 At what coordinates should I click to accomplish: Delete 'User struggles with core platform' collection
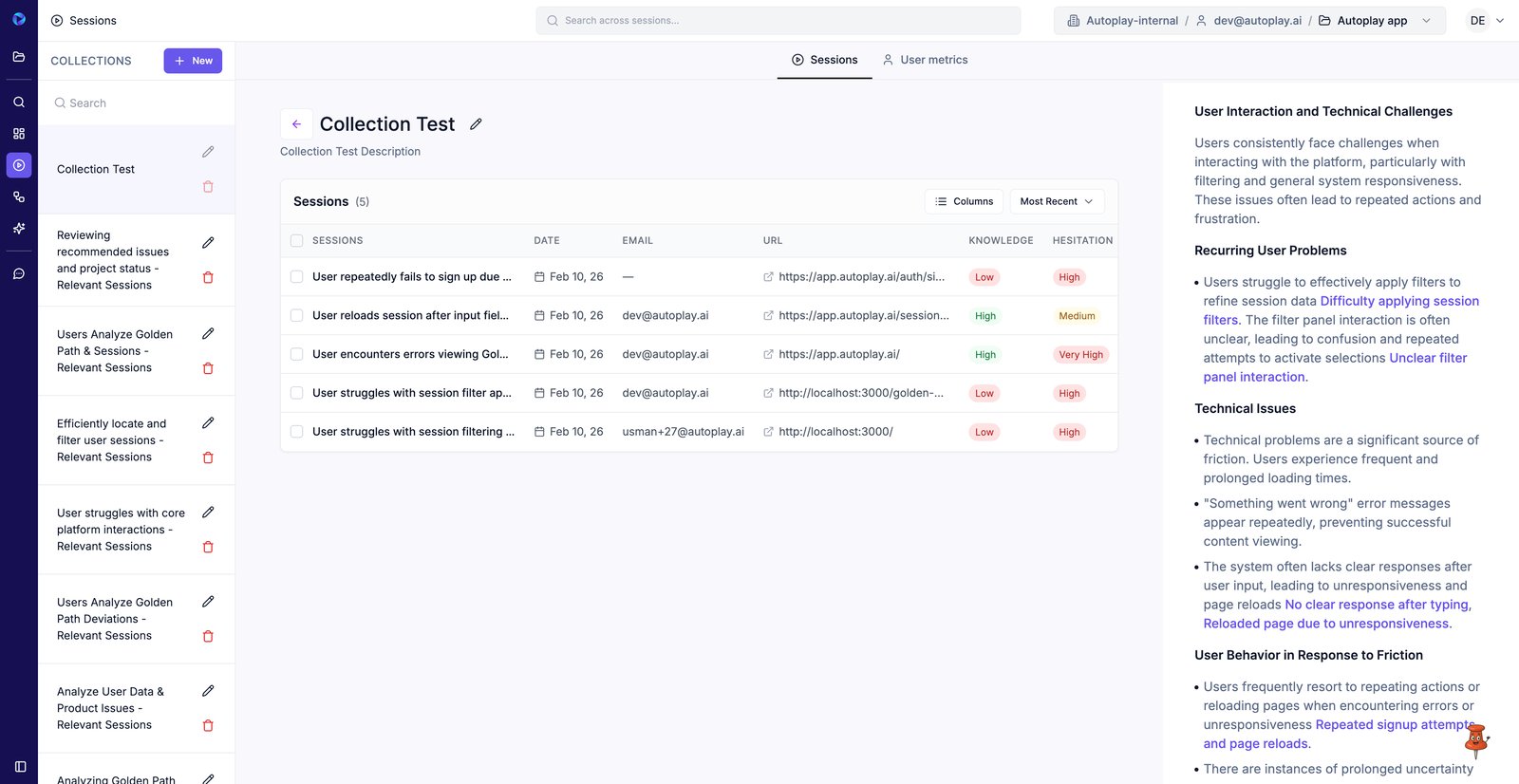click(208, 547)
